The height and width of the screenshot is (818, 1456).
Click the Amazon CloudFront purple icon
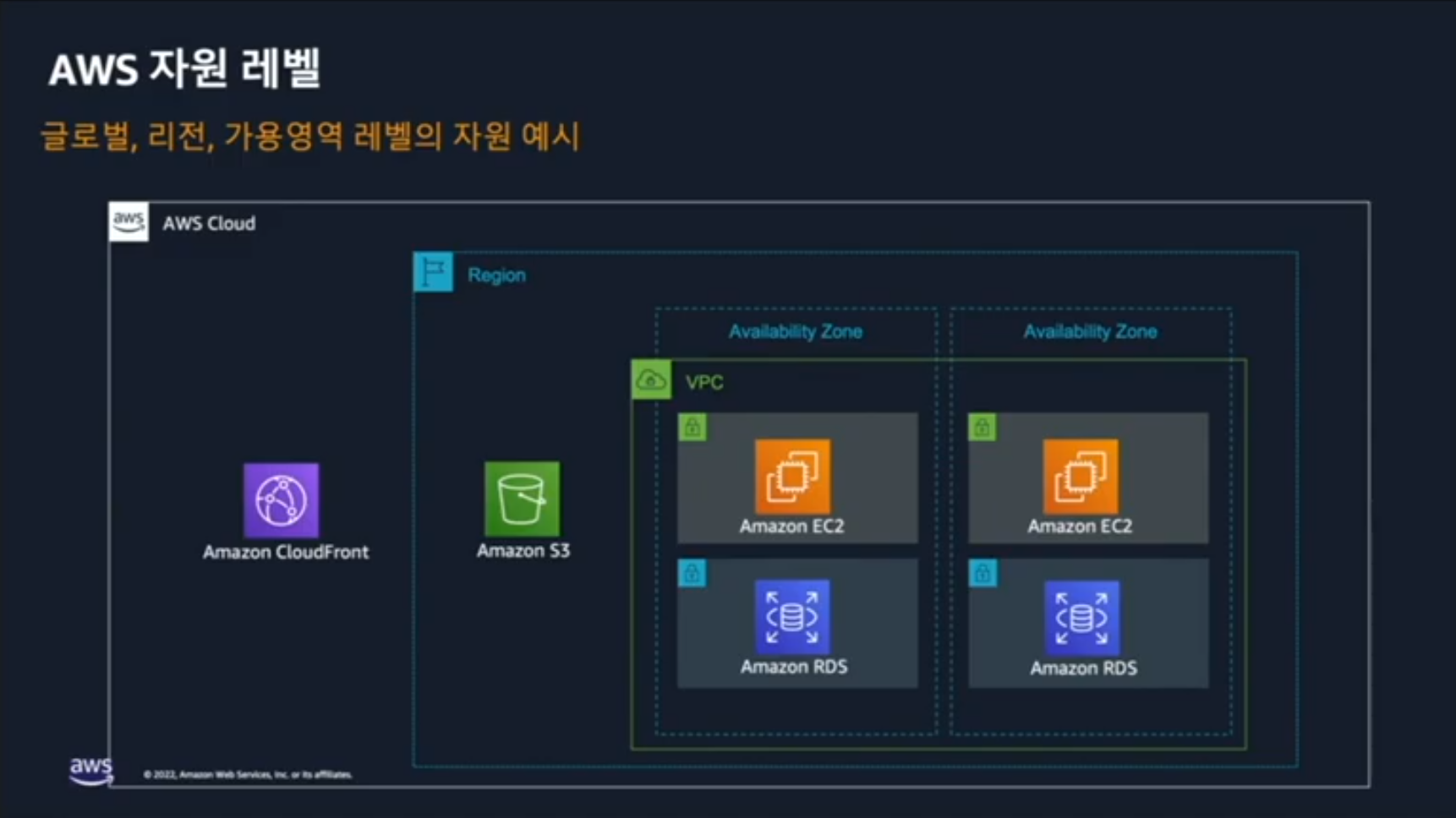(282, 500)
